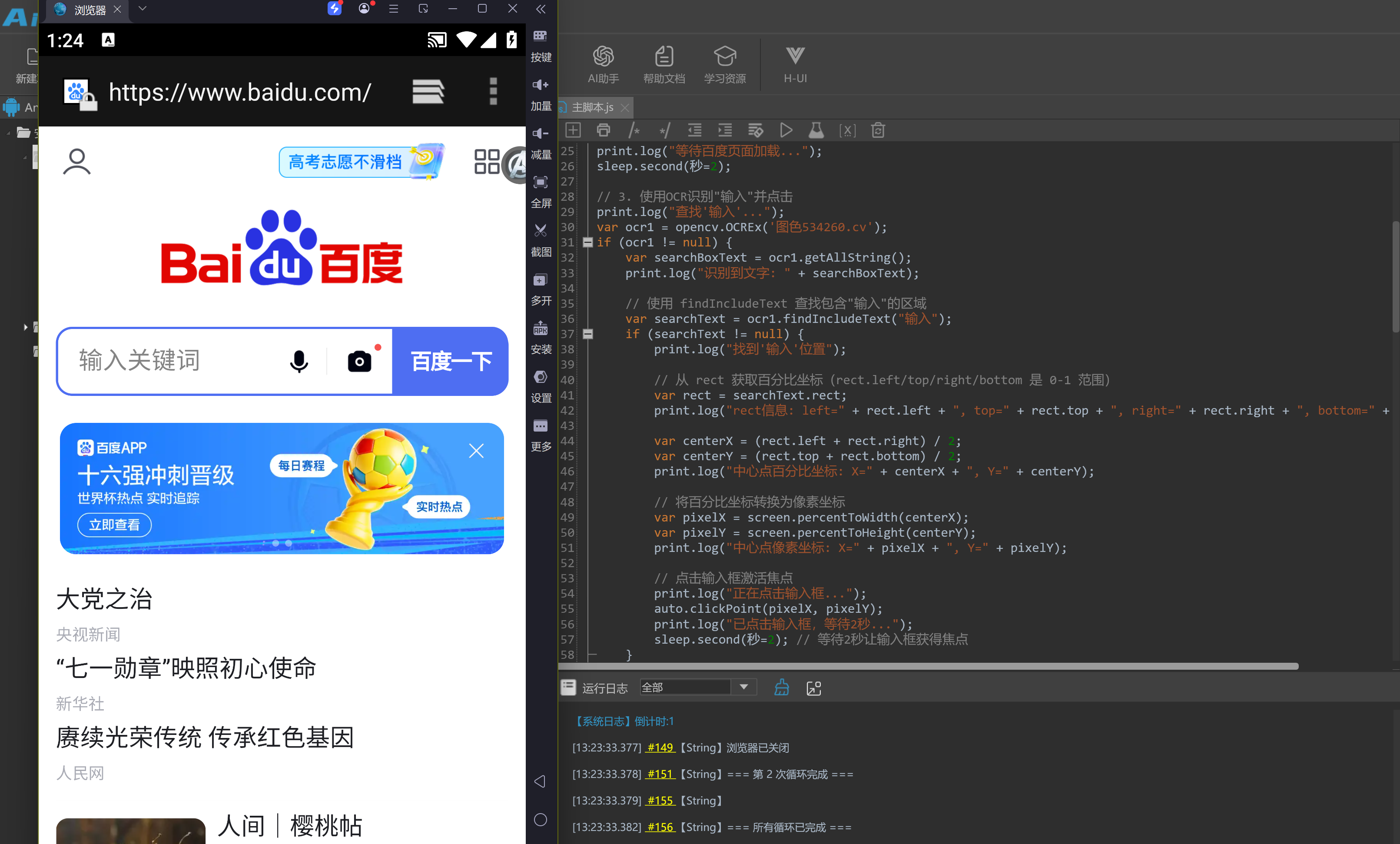Open 帮助文档 help documents
This screenshot has width=1400, height=844.
tap(664, 65)
